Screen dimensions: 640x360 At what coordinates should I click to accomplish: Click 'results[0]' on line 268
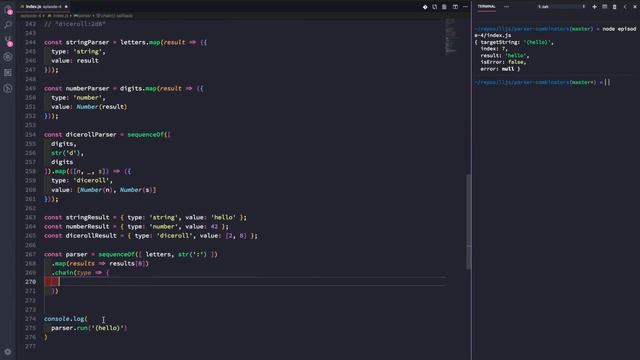pyautogui.click(x=127, y=263)
